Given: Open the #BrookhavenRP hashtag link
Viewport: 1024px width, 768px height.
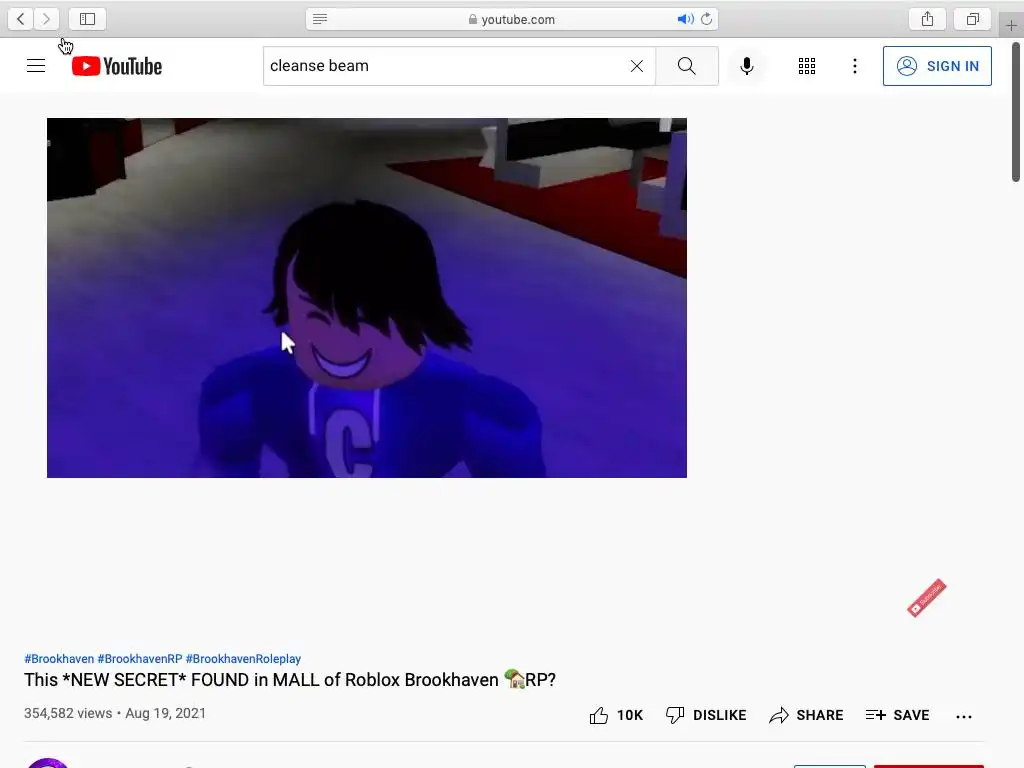Looking at the screenshot, I should click(x=140, y=659).
